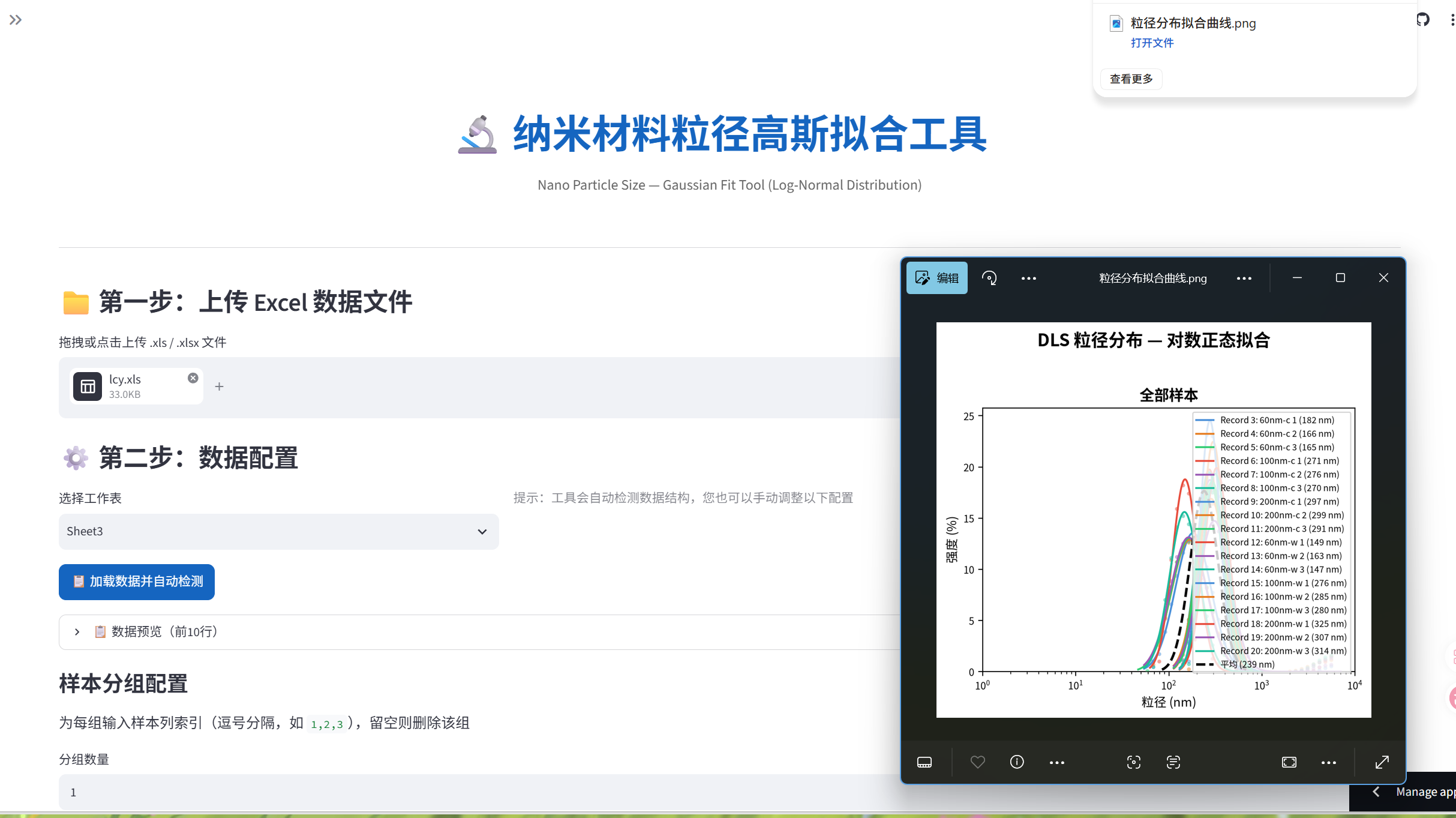Viewport: 1456px width, 818px height.
Task: Enter fullscreen with diagonal arrow icon
Action: [x=1382, y=762]
